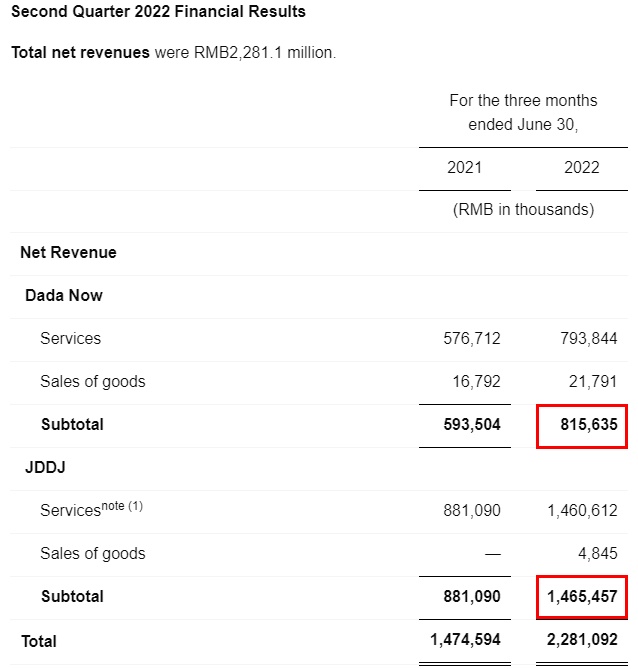Select the Dada Now row label
Screen dimensions: 638x669
[64, 296]
